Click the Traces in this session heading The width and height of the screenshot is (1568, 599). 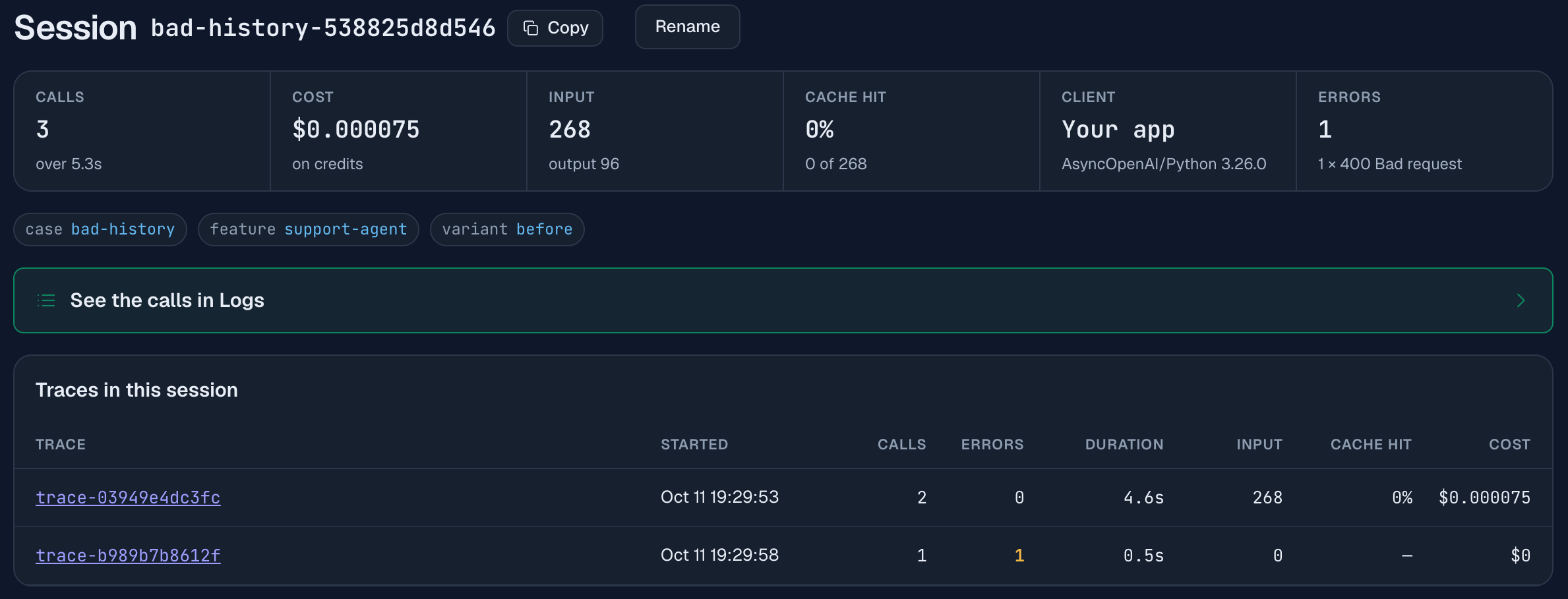[137, 390]
